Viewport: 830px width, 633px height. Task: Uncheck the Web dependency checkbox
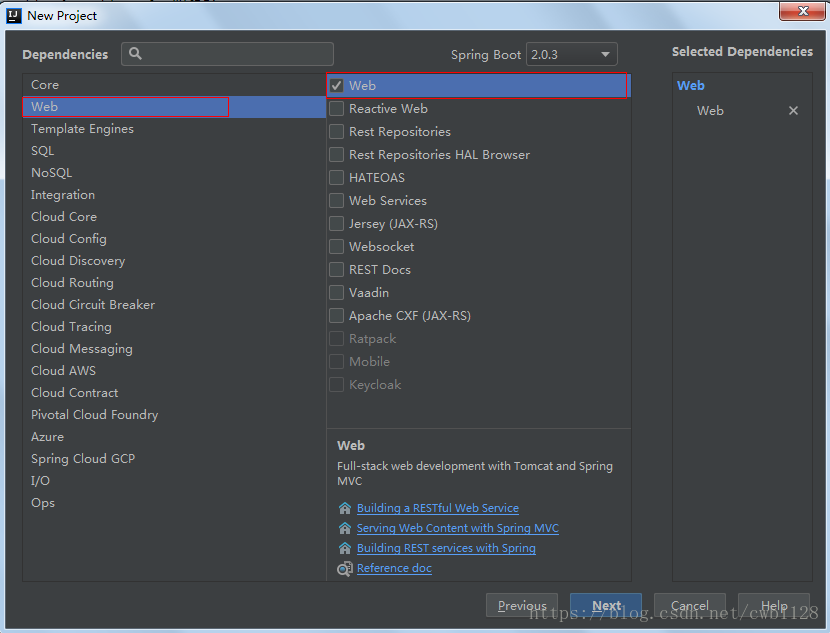[337, 86]
